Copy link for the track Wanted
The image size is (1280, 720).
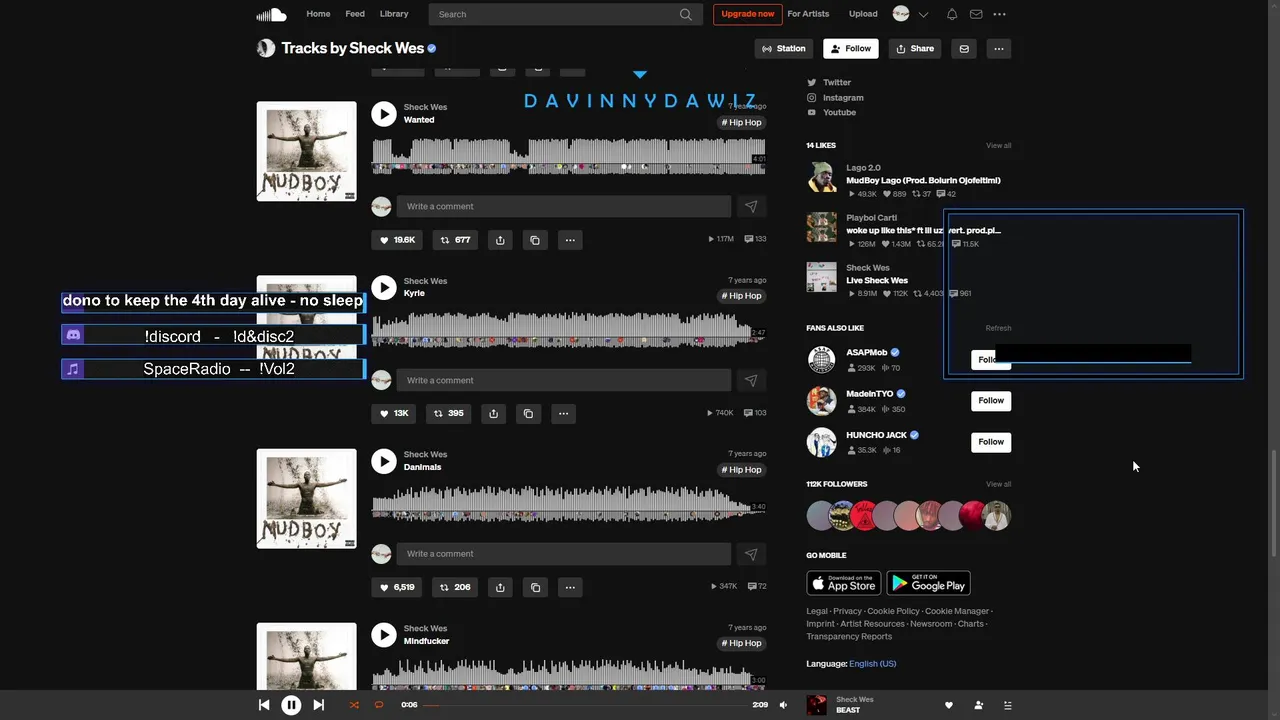(535, 240)
